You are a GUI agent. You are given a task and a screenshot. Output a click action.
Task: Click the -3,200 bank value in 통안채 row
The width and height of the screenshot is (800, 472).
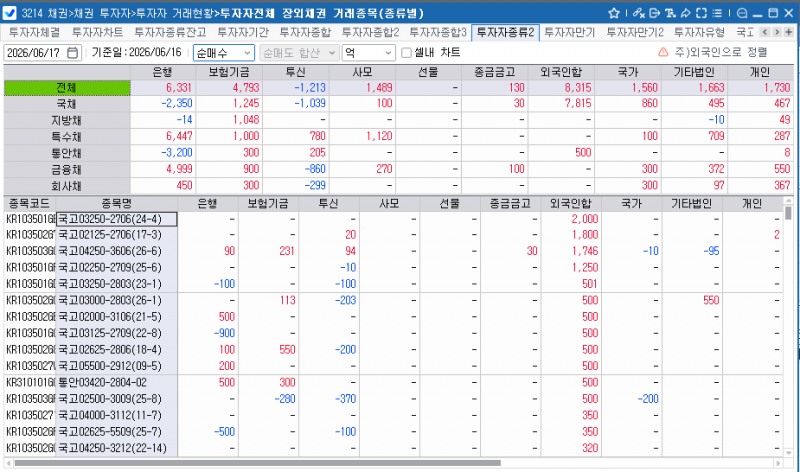click(x=177, y=153)
